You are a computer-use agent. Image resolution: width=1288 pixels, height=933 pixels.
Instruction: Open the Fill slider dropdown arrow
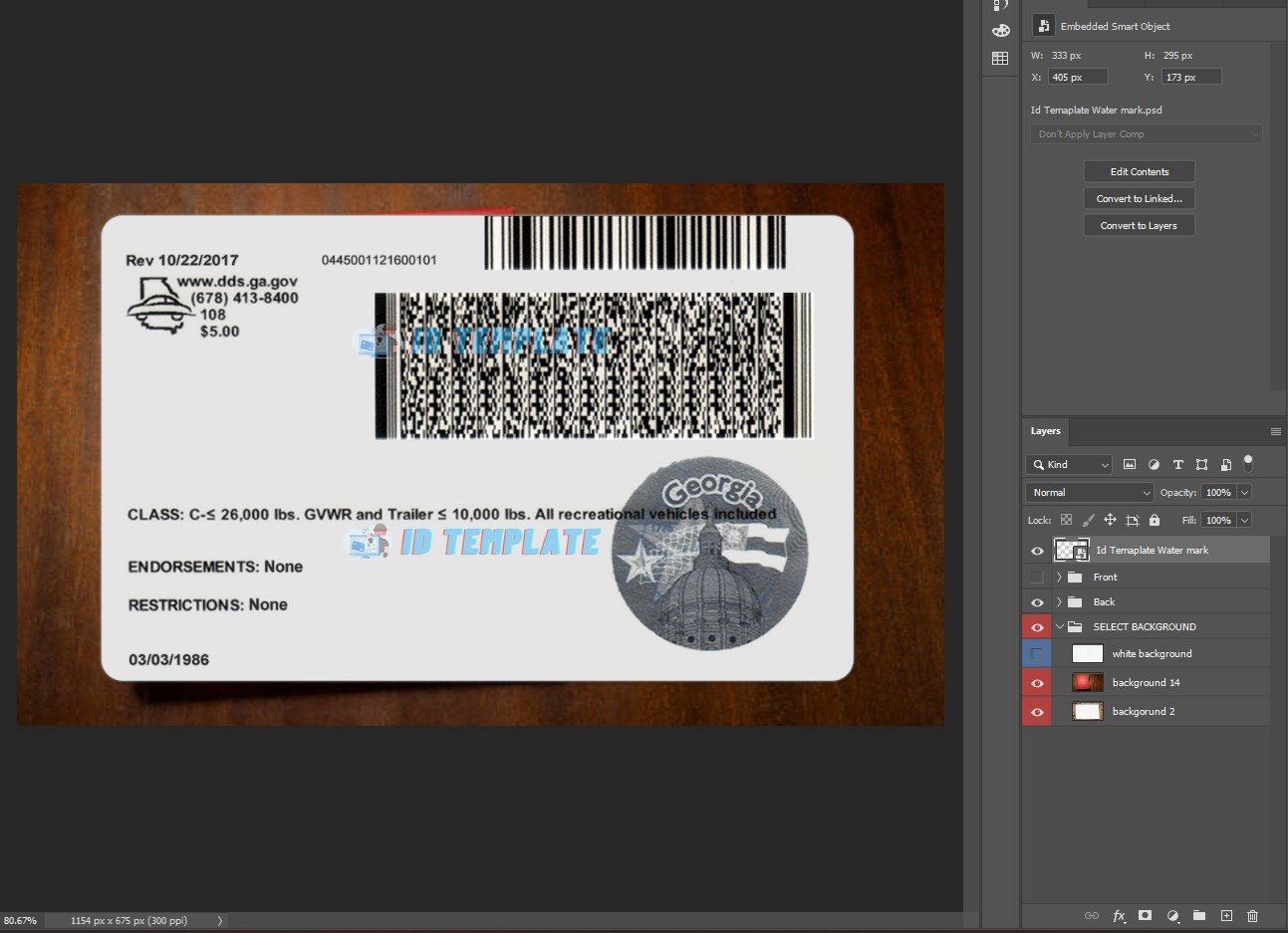[x=1244, y=521]
